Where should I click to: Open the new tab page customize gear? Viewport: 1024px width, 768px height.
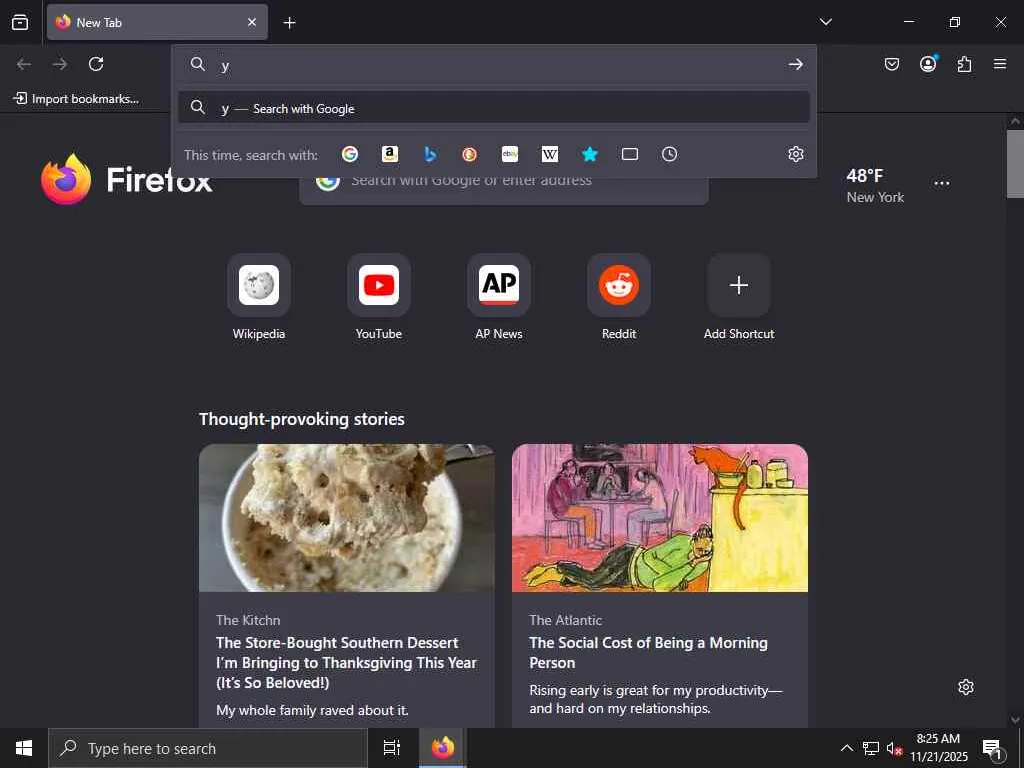966,687
